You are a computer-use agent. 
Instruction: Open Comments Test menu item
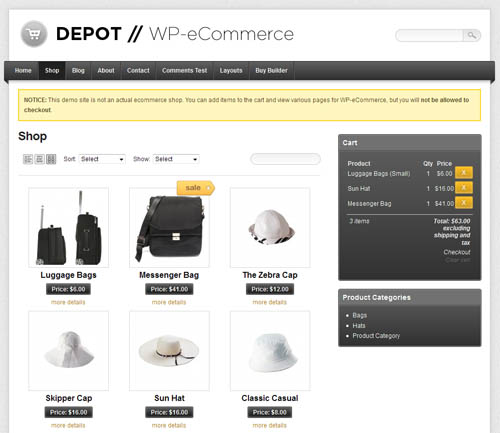click(185, 71)
